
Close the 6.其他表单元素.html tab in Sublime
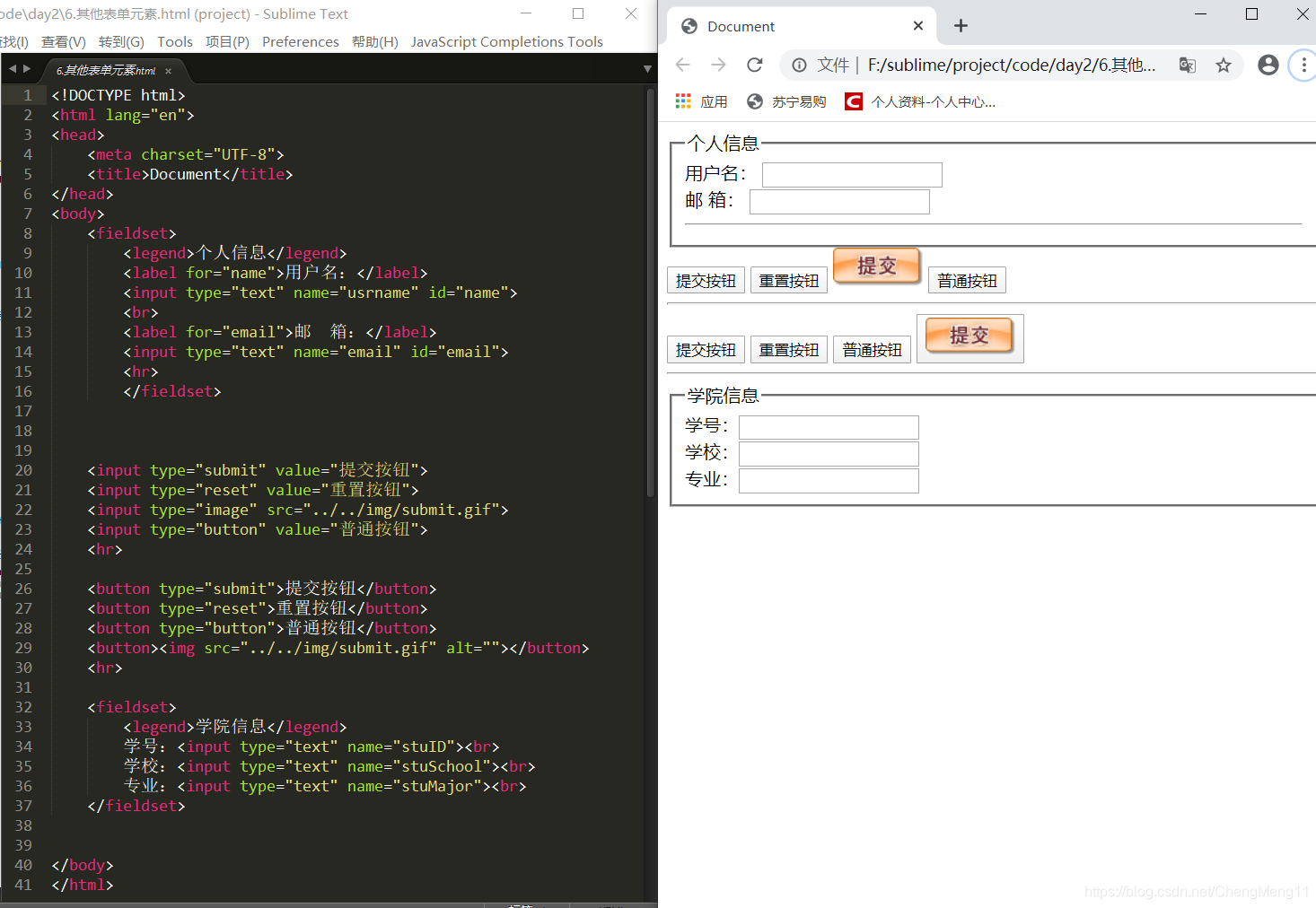pos(168,71)
